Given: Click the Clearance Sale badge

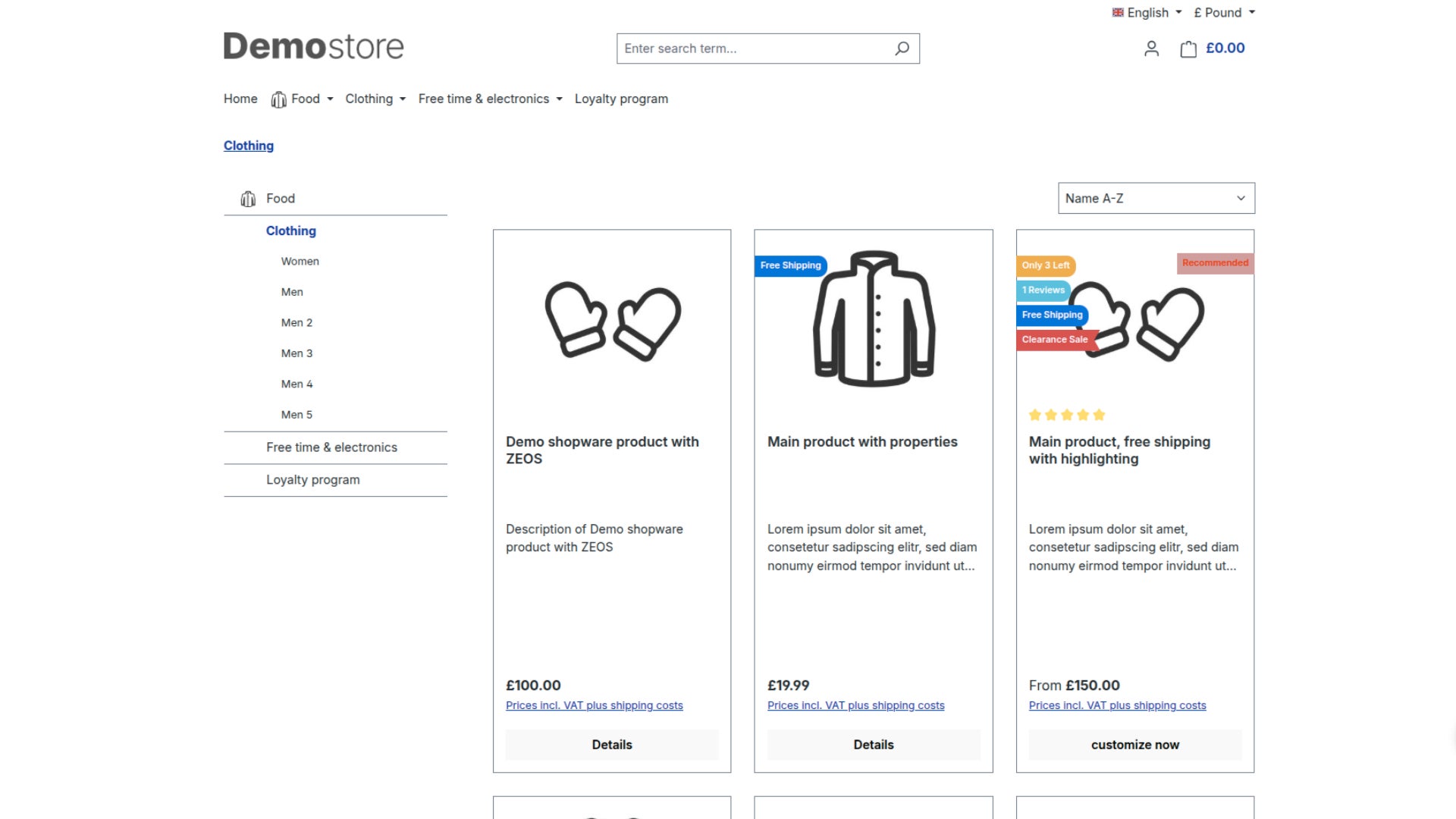Looking at the screenshot, I should click(1056, 340).
